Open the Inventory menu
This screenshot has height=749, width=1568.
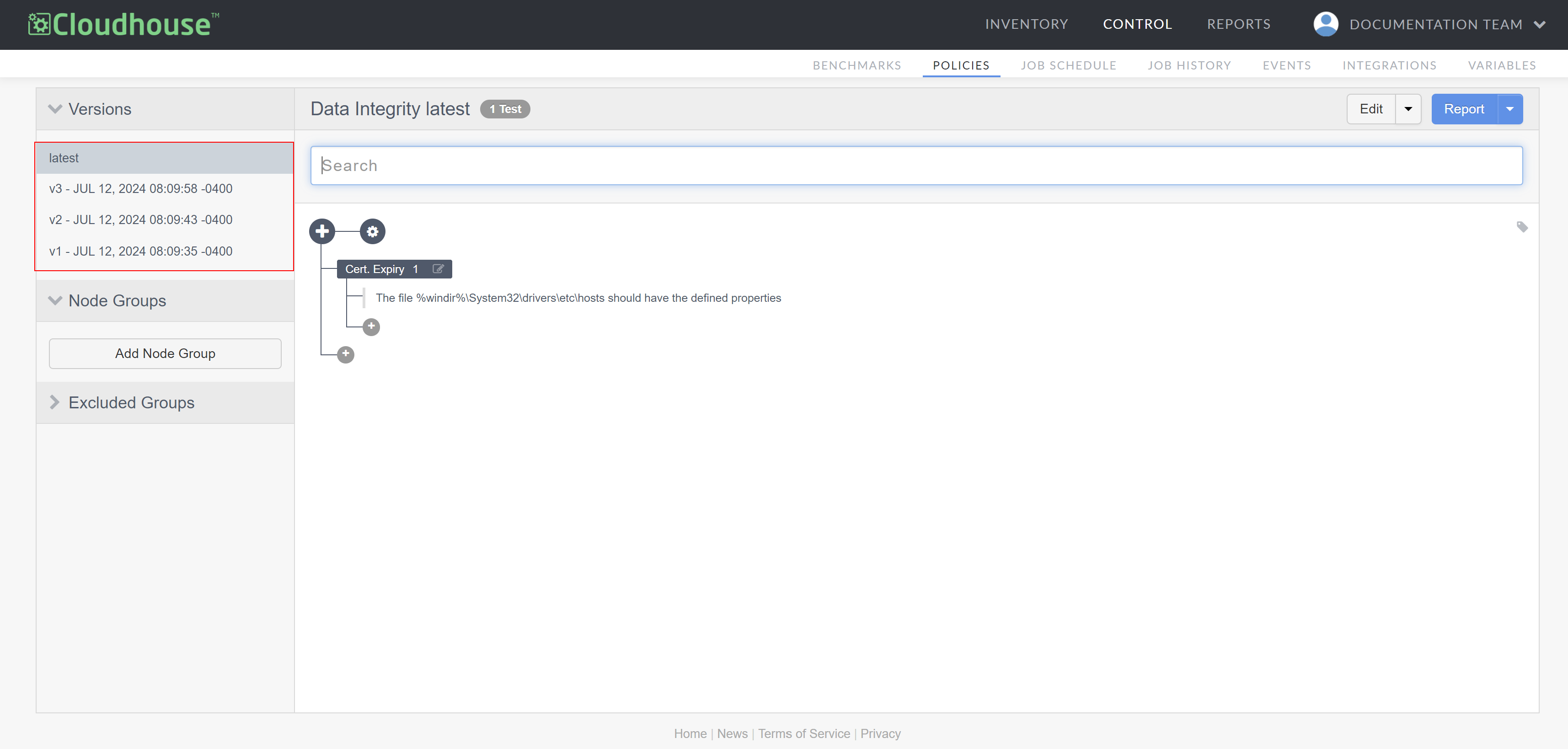(x=1026, y=24)
